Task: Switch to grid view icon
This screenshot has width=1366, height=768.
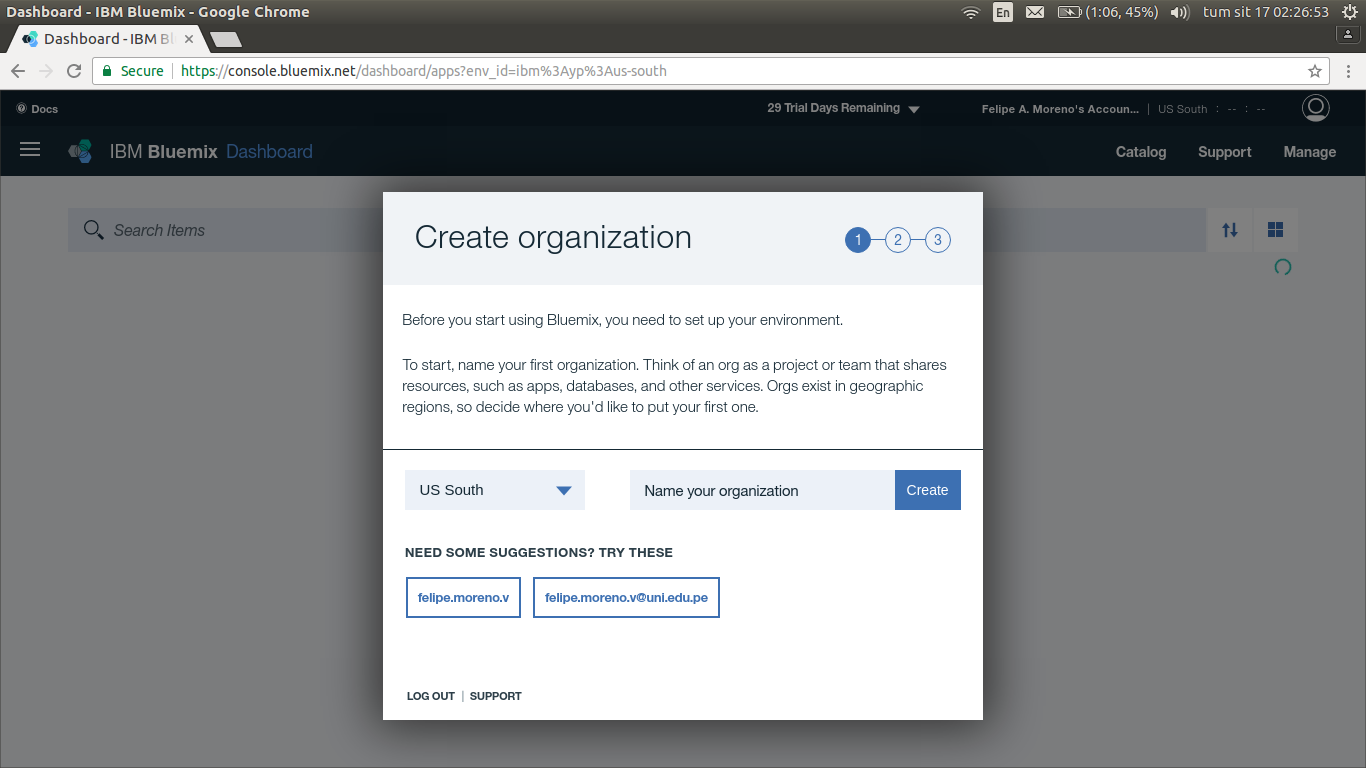Action: click(1275, 230)
